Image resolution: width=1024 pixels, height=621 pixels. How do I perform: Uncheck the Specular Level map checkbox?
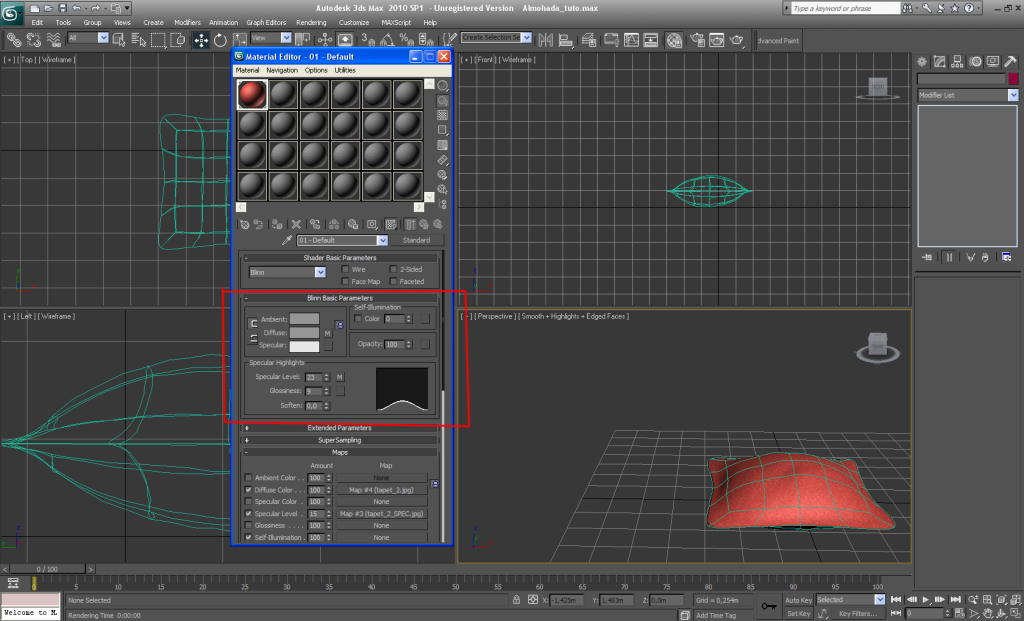pos(248,514)
